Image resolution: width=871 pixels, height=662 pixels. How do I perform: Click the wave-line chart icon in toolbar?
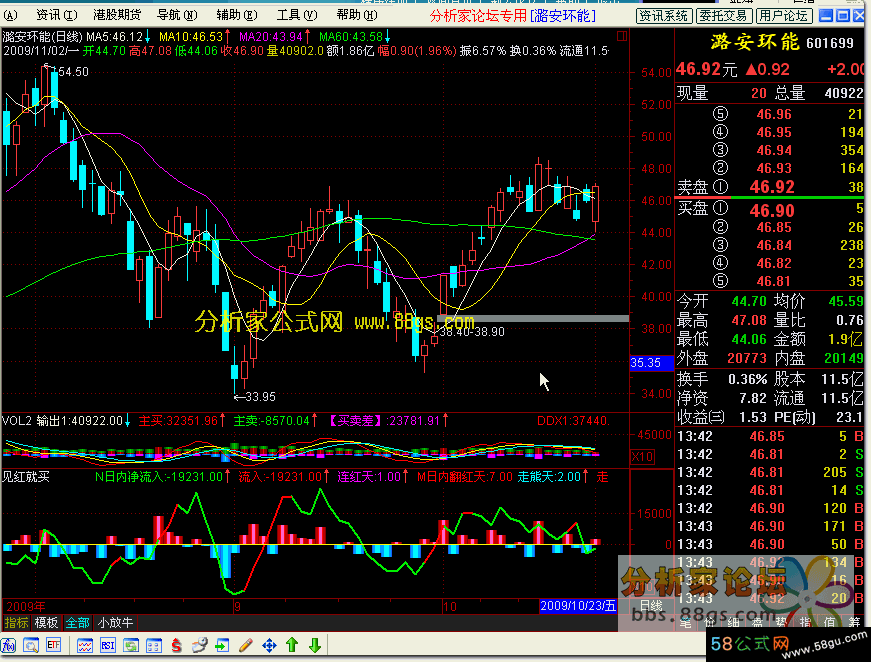click(84, 645)
